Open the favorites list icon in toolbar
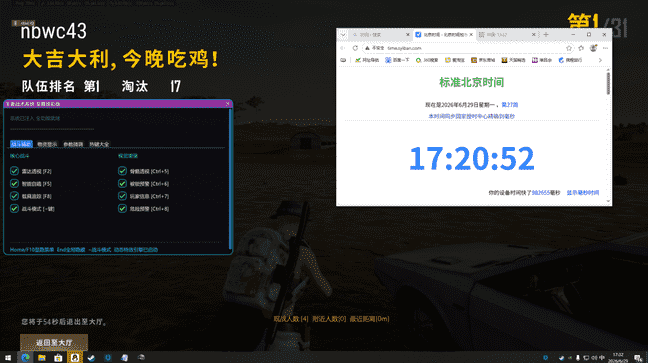 coord(581,48)
